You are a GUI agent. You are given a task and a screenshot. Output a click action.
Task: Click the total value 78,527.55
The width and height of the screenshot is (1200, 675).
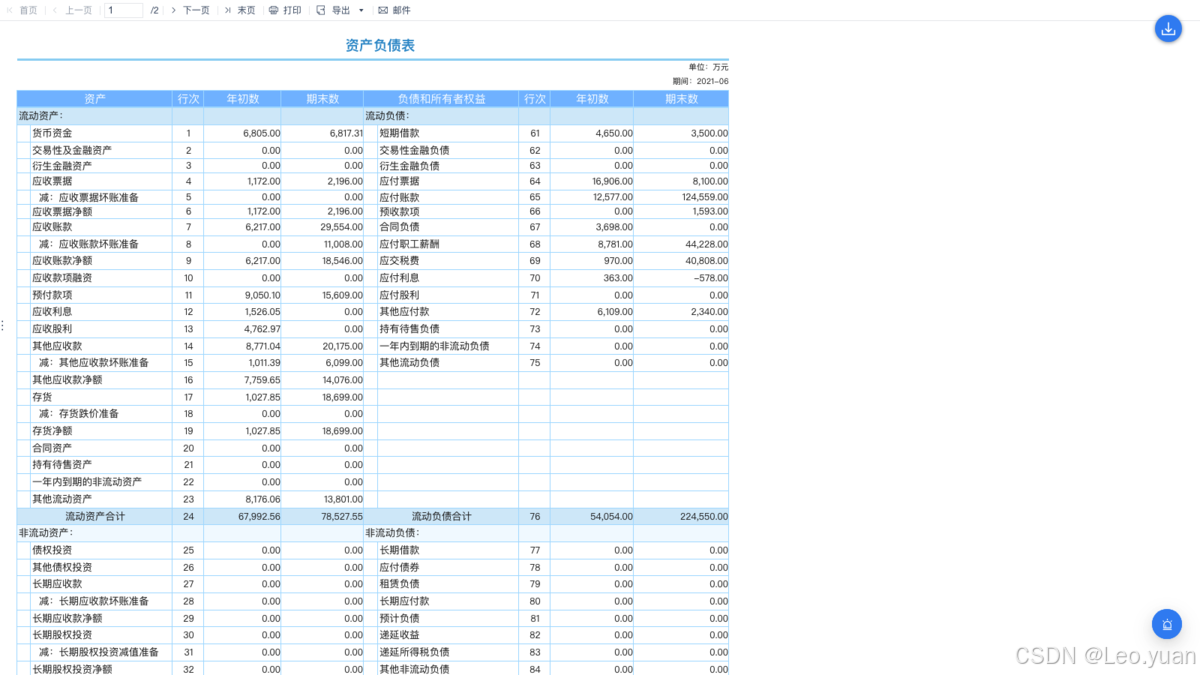click(342, 517)
